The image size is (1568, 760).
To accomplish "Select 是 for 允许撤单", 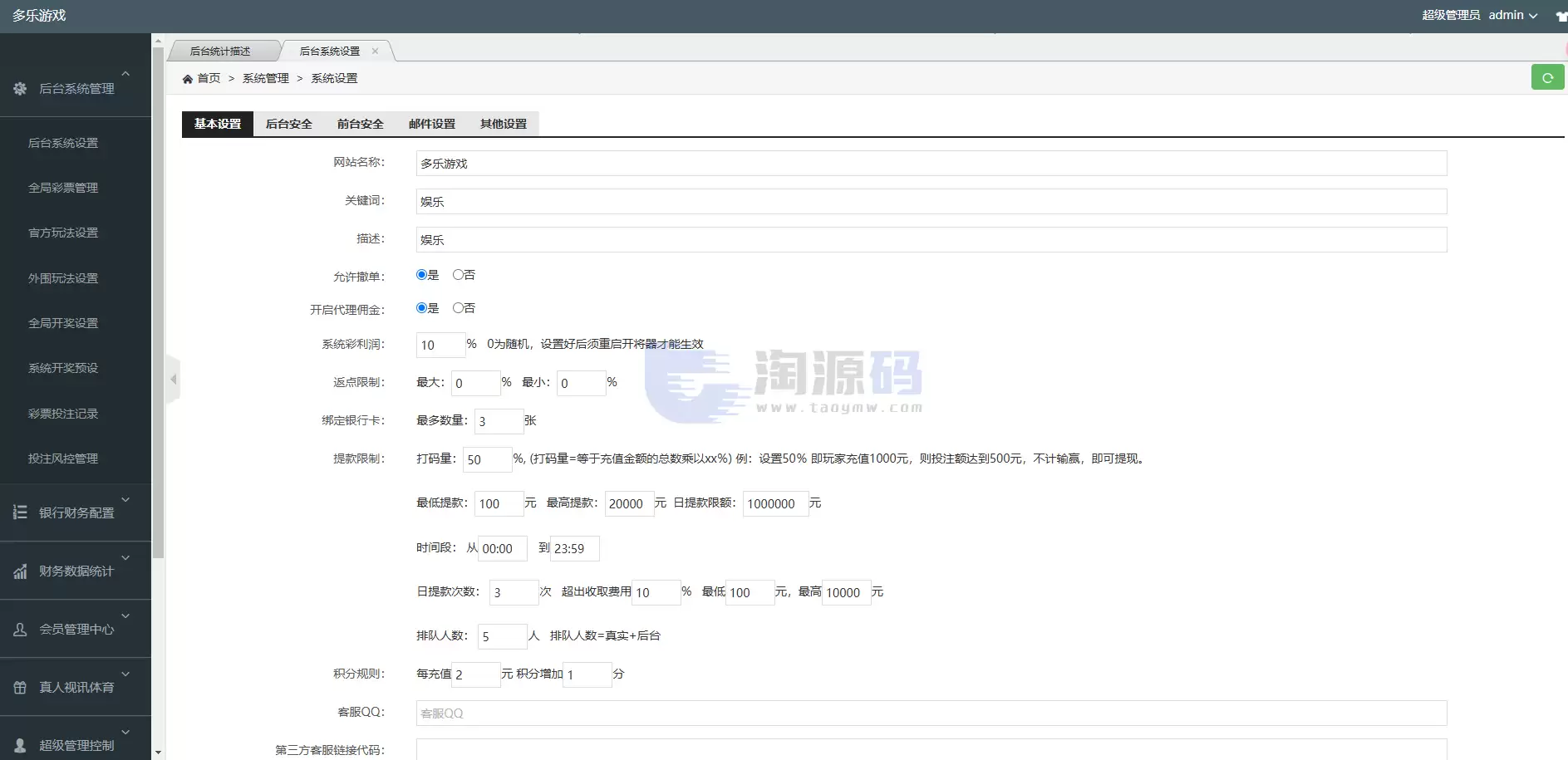I will tap(421, 274).
